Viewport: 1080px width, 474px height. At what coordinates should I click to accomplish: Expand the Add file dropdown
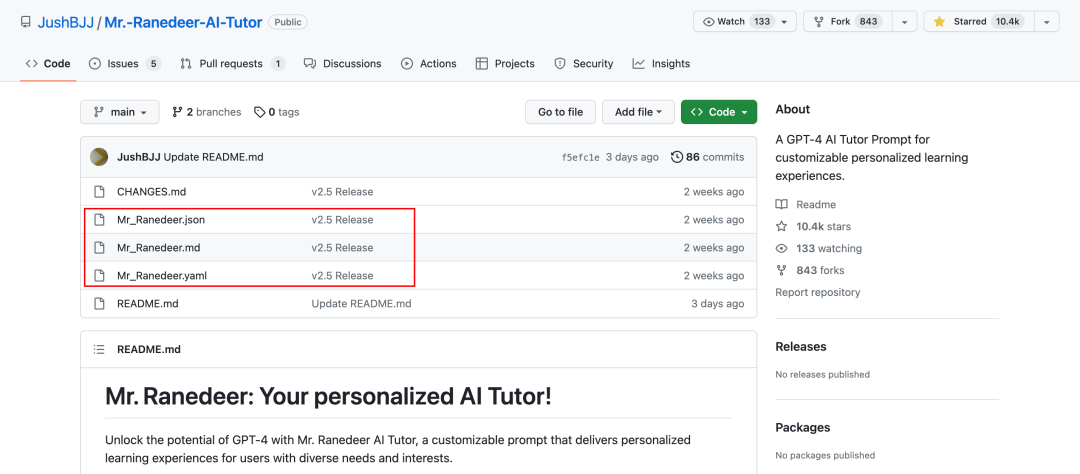[x=637, y=112]
